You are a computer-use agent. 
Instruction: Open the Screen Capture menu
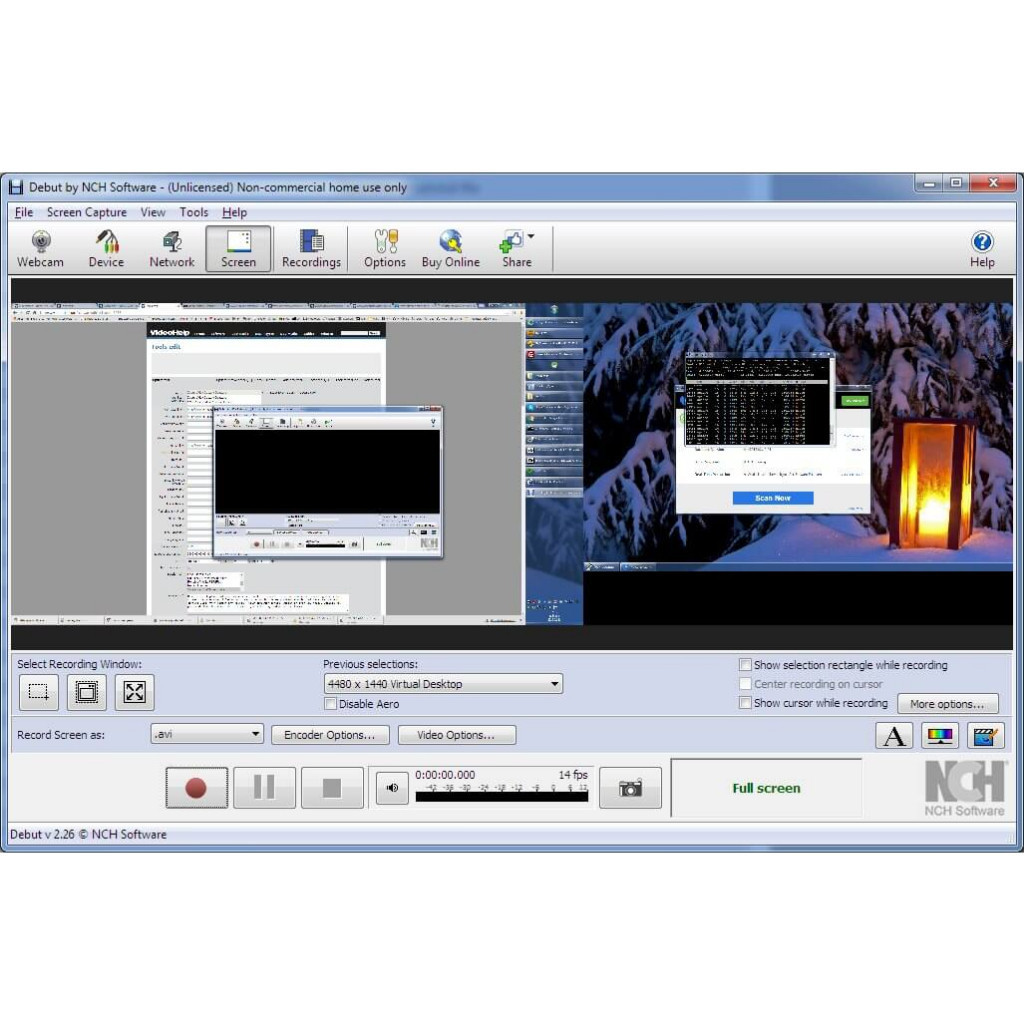point(87,212)
